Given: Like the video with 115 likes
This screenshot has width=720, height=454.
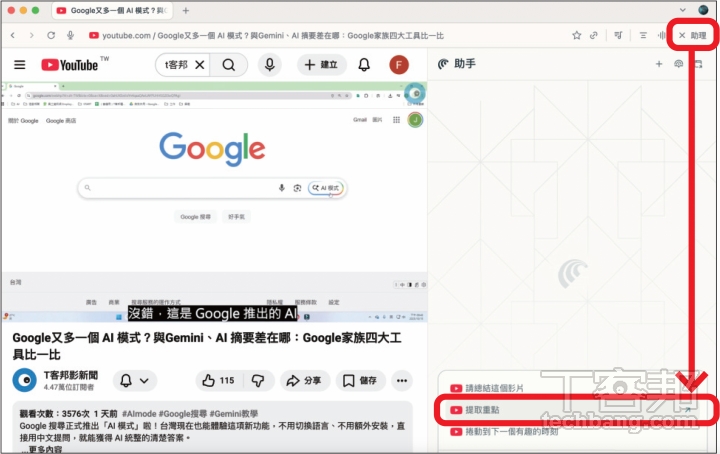Looking at the screenshot, I should 219,381.
